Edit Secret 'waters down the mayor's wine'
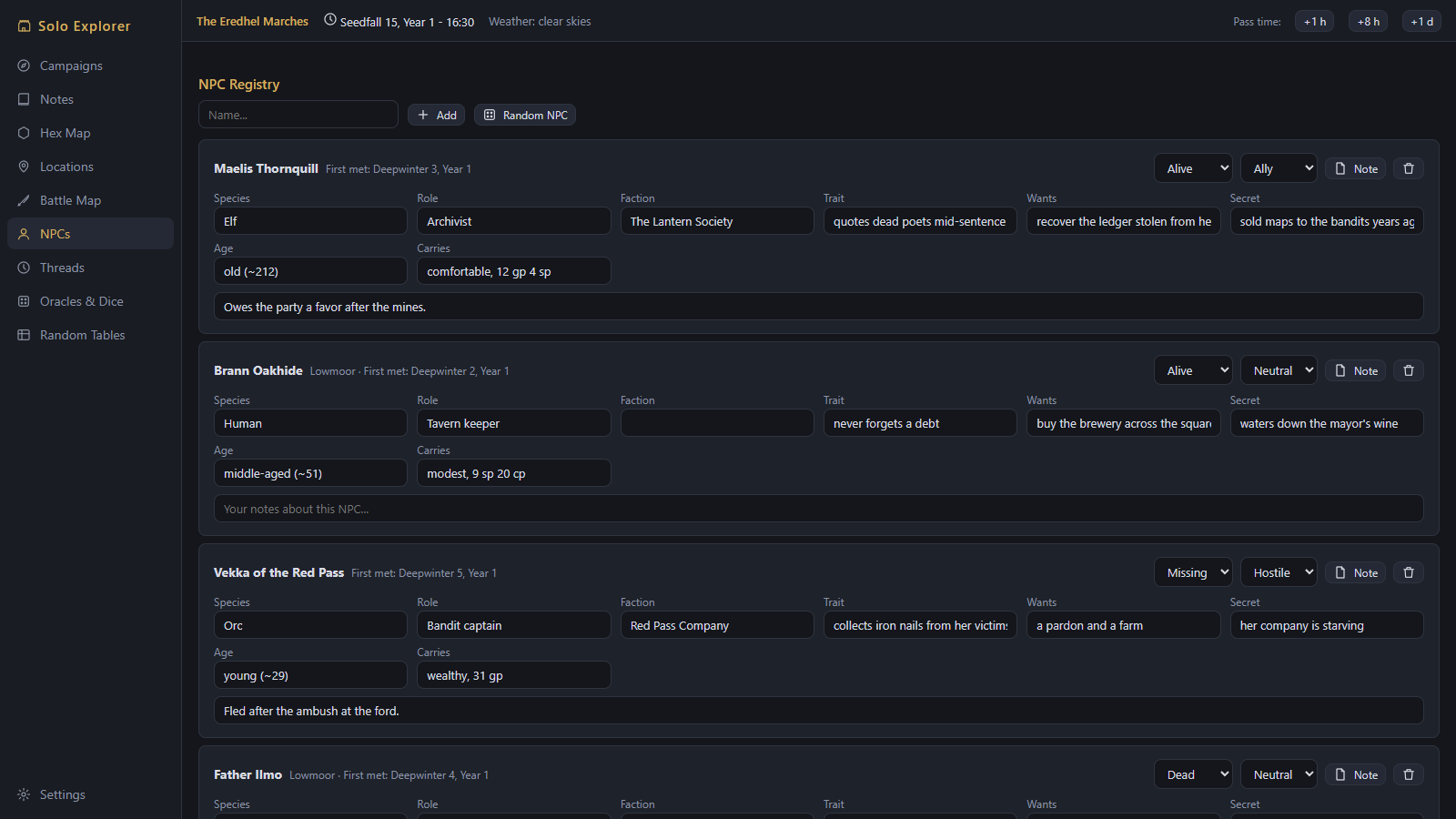The image size is (1456, 819). [x=1327, y=423]
